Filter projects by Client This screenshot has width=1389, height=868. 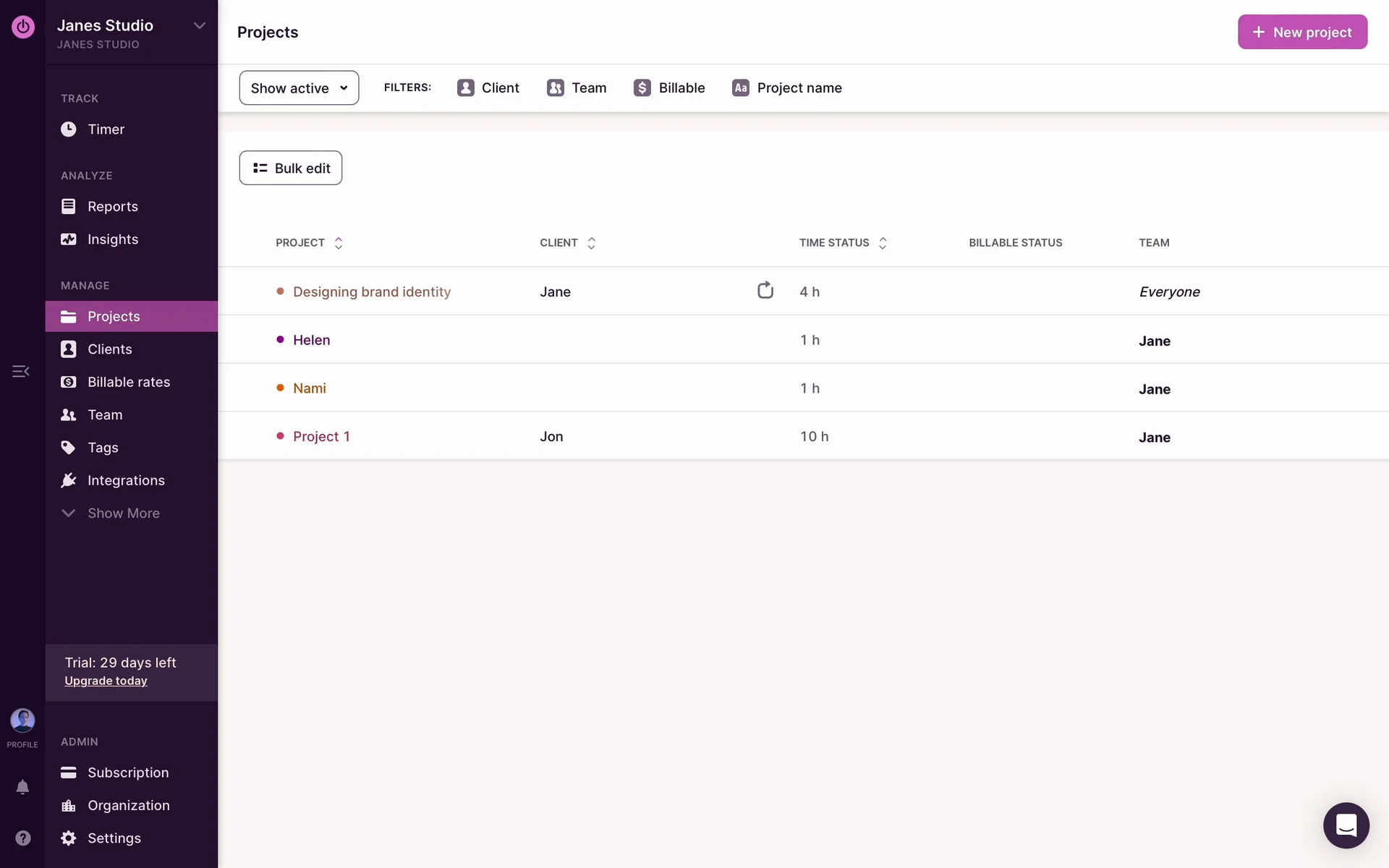pyautogui.click(x=488, y=88)
